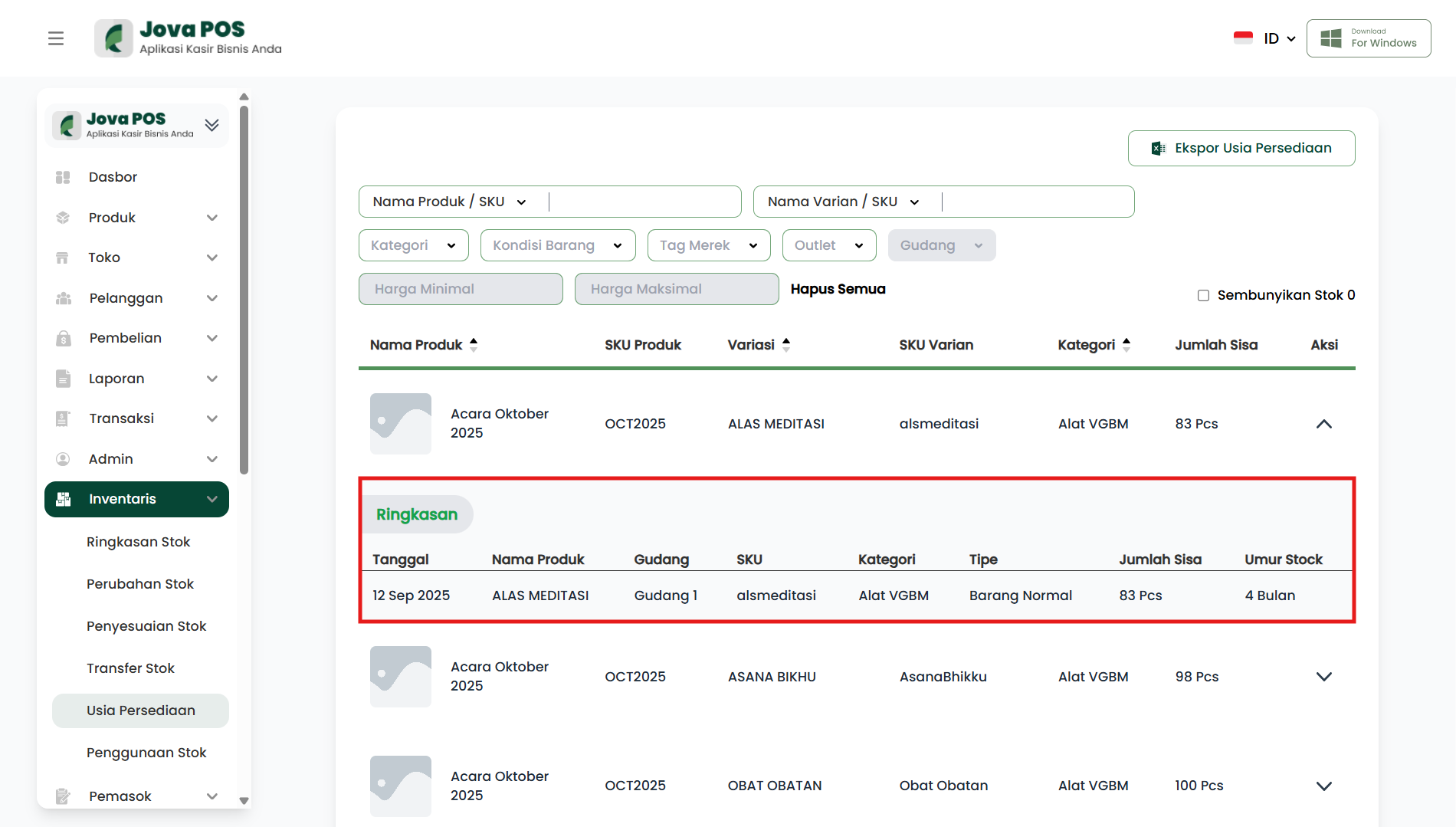The image size is (1456, 827).
Task: Click the Pelanggan people icon
Action: coord(63,298)
